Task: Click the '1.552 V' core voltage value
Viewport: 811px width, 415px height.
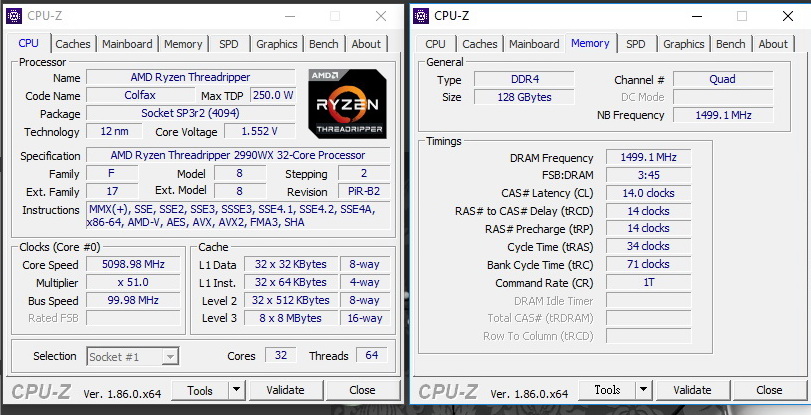Action: pyautogui.click(x=260, y=131)
